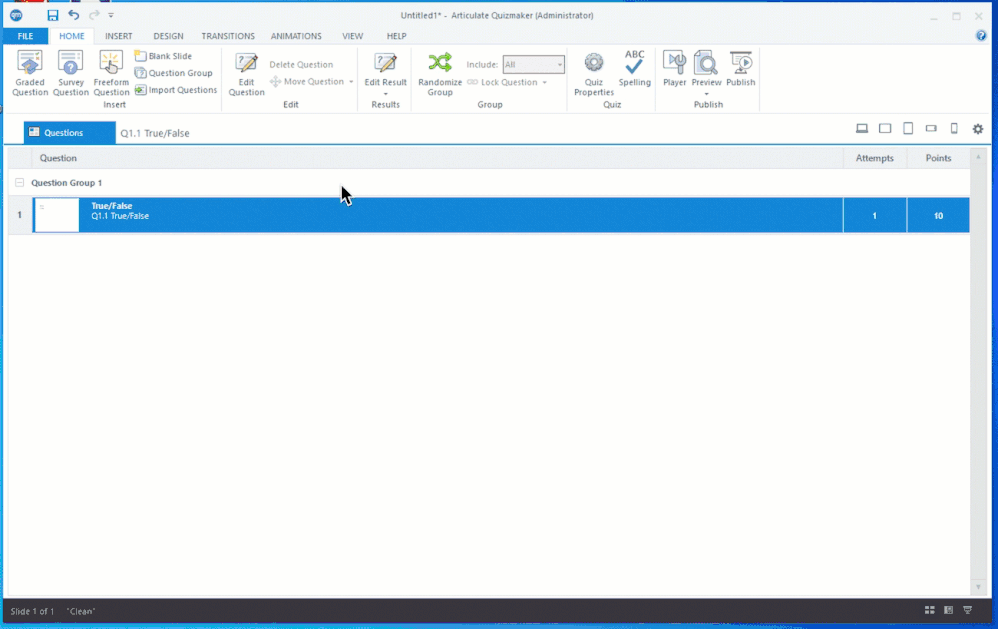Image resolution: width=998 pixels, height=629 pixels.
Task: Click the Redo arrow
Action: (94, 15)
